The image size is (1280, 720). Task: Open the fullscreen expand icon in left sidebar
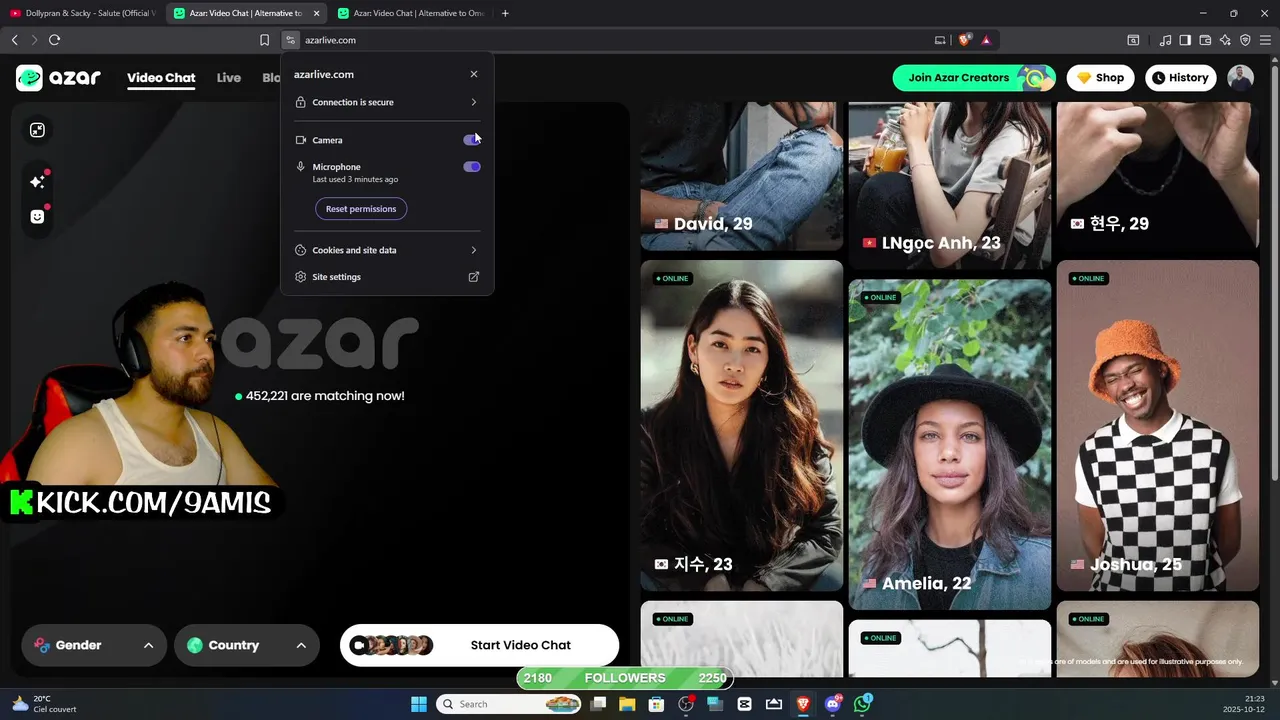click(37, 130)
